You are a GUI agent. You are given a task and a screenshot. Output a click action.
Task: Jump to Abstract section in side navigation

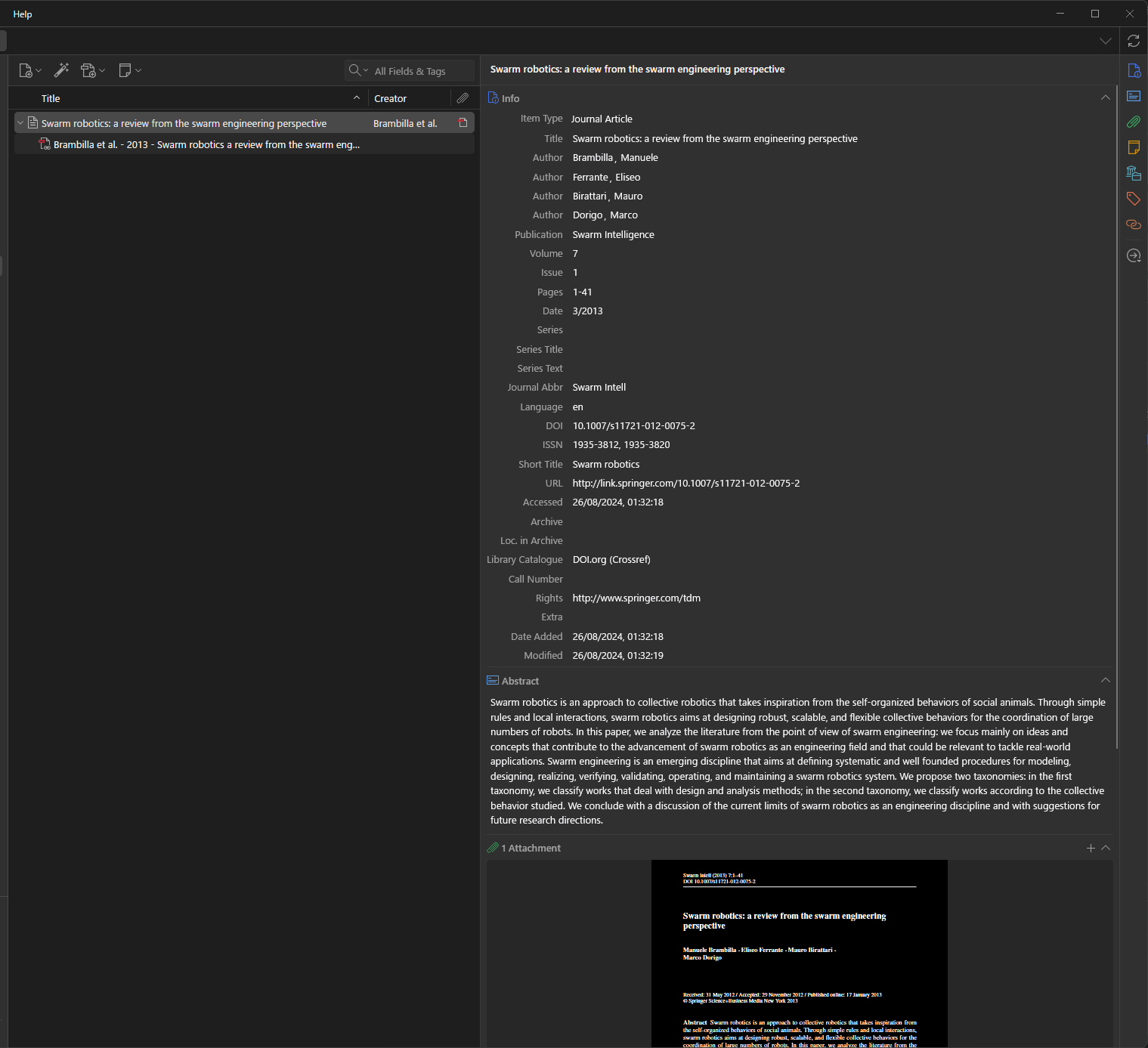click(1134, 96)
